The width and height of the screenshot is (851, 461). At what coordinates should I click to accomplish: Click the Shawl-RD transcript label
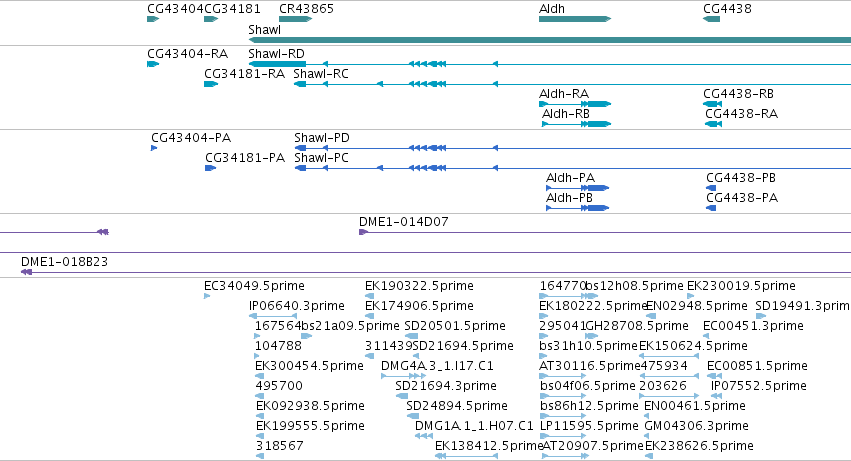tap(276, 54)
